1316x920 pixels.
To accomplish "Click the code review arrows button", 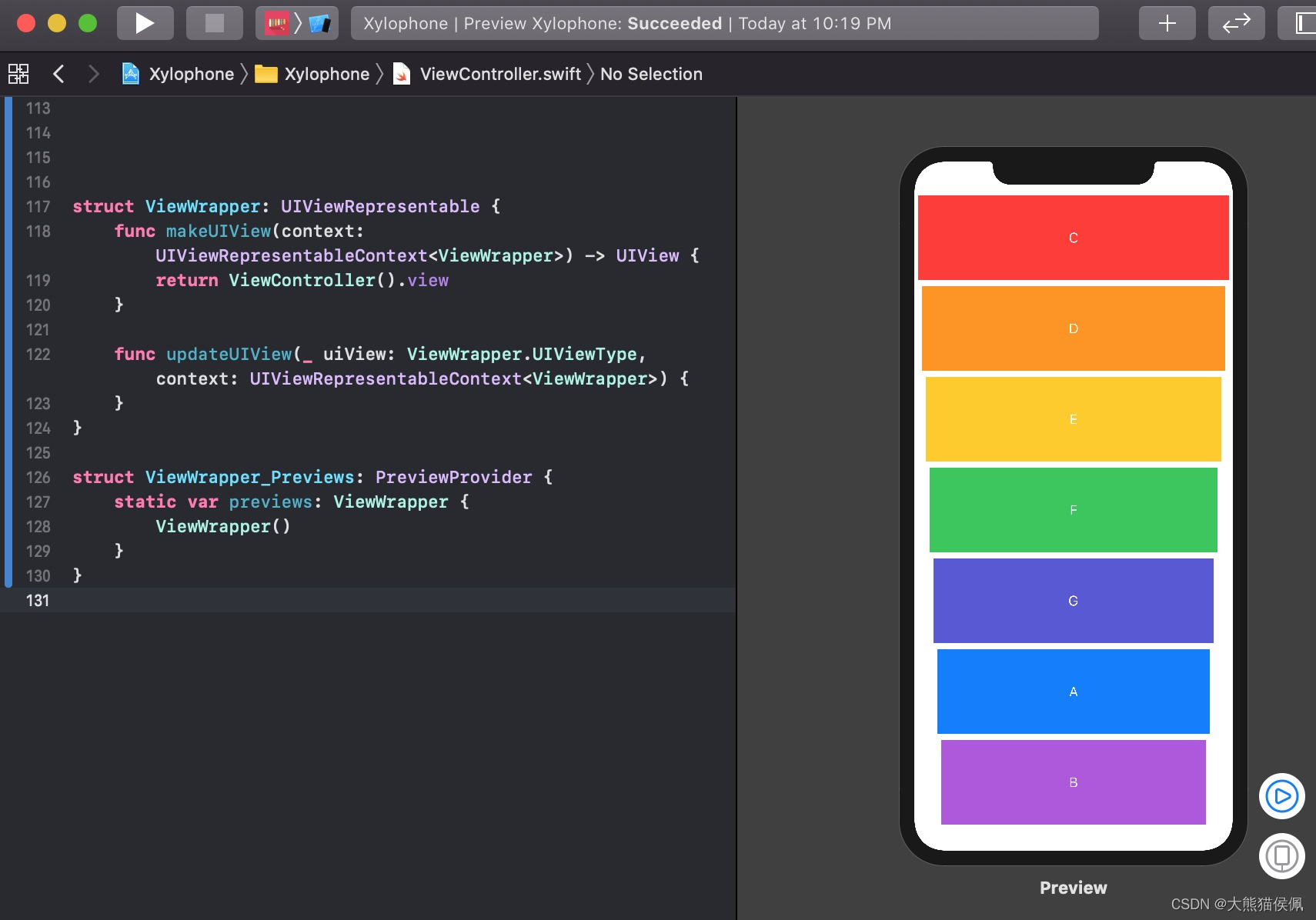I will point(1236,23).
